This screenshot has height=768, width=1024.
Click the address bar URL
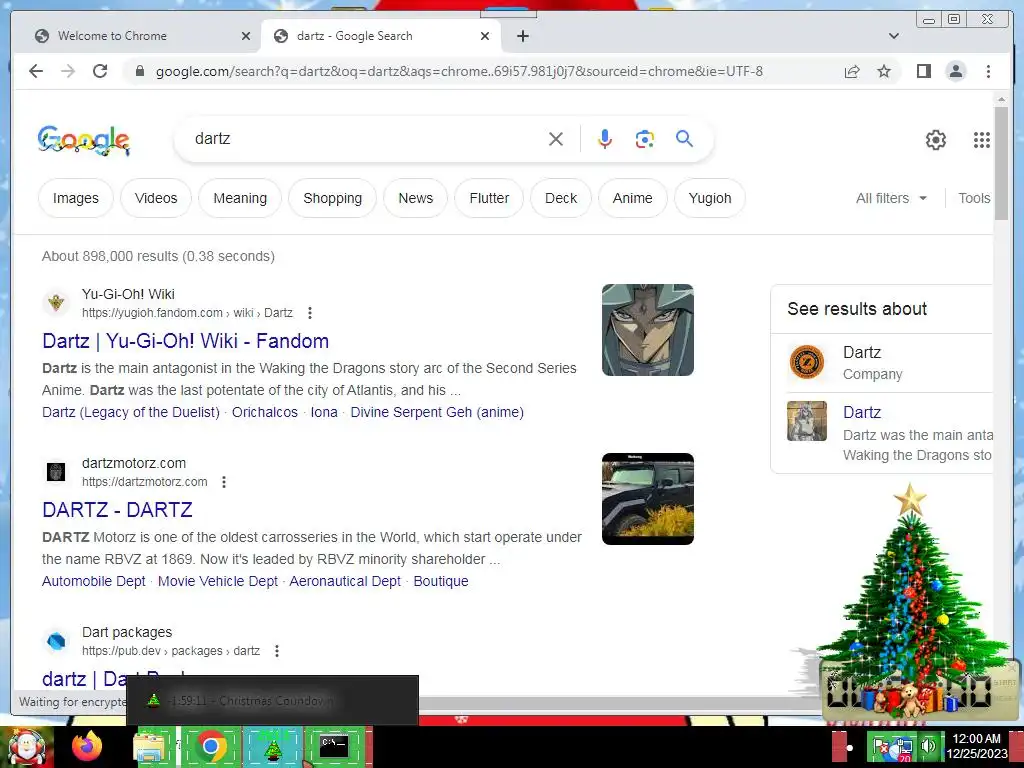point(459,71)
